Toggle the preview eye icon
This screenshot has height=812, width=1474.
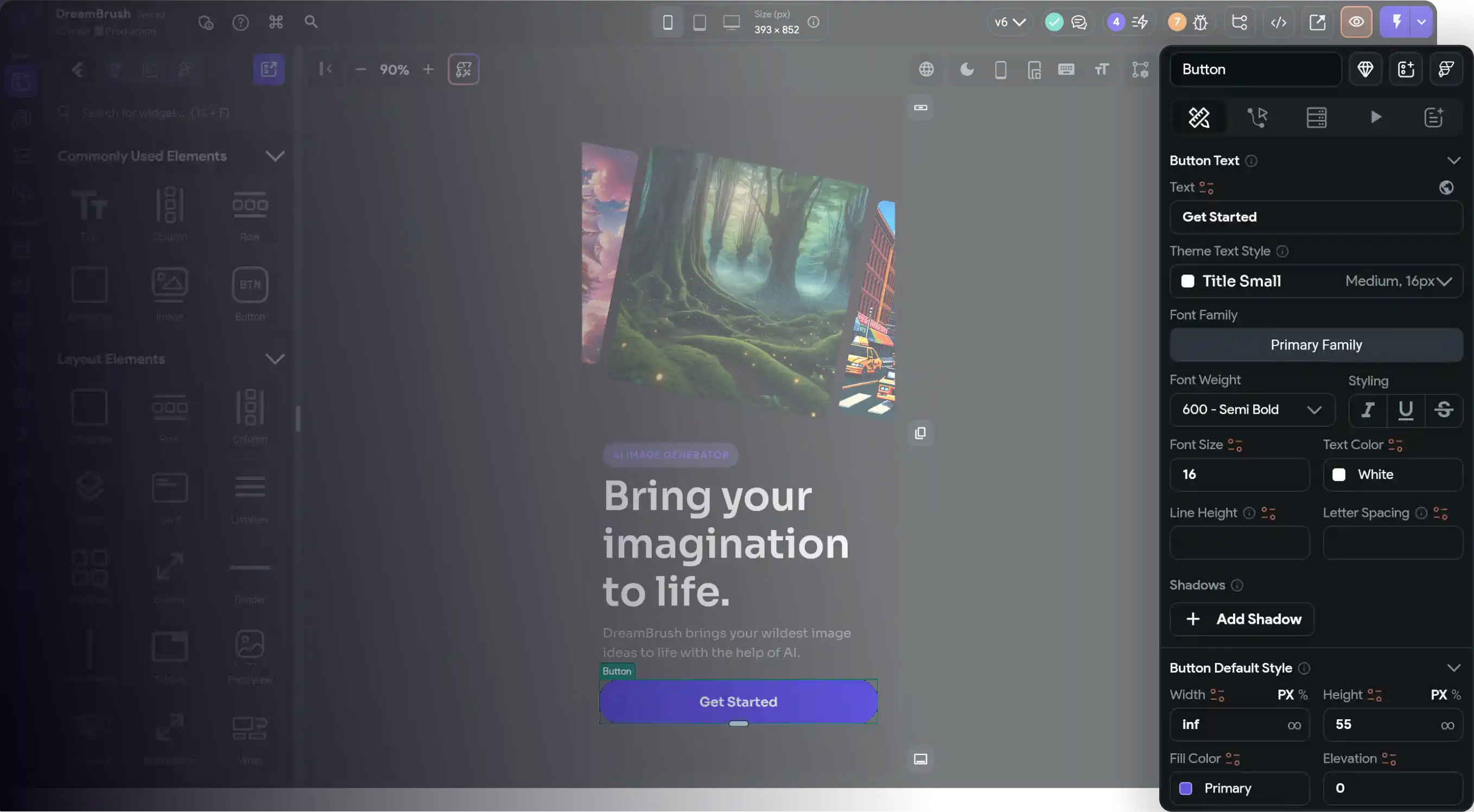pos(1356,22)
